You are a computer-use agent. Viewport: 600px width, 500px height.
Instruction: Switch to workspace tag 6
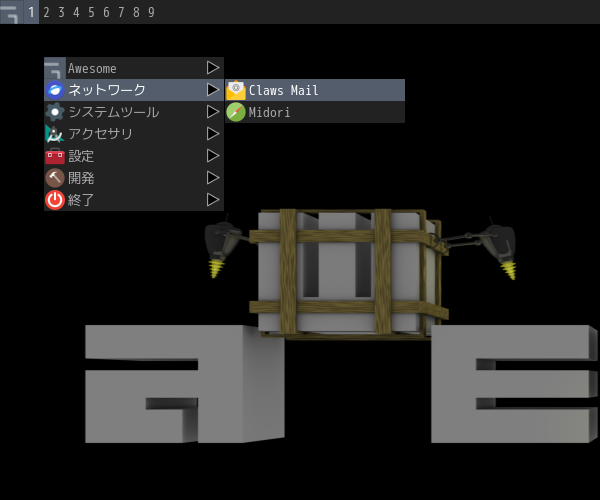tap(106, 12)
